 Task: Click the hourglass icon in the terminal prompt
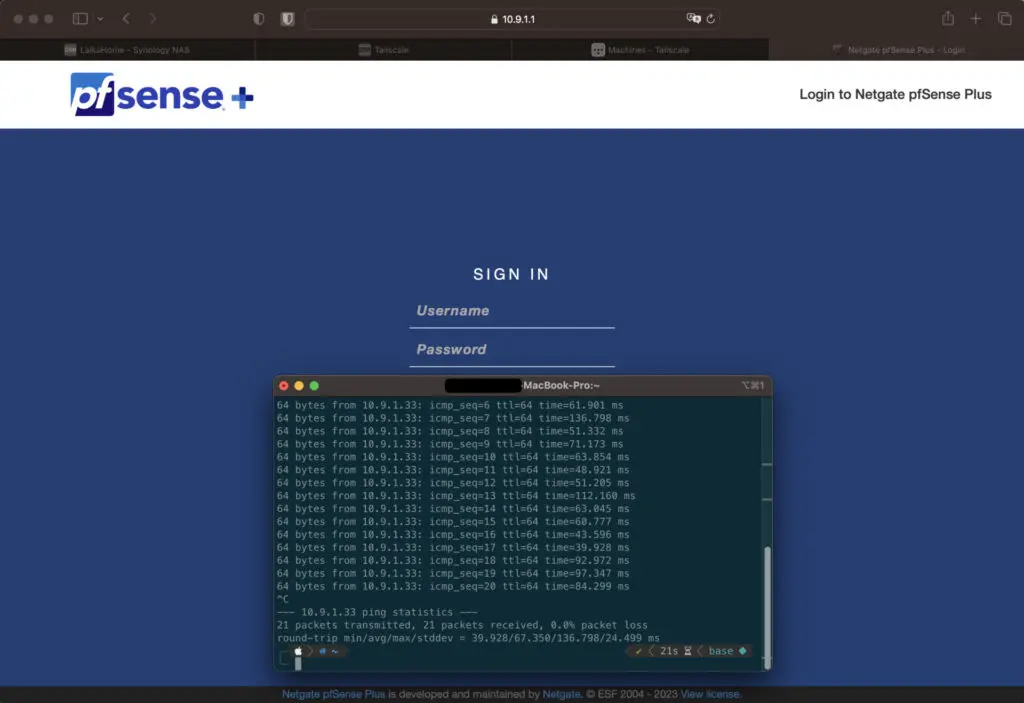point(688,651)
